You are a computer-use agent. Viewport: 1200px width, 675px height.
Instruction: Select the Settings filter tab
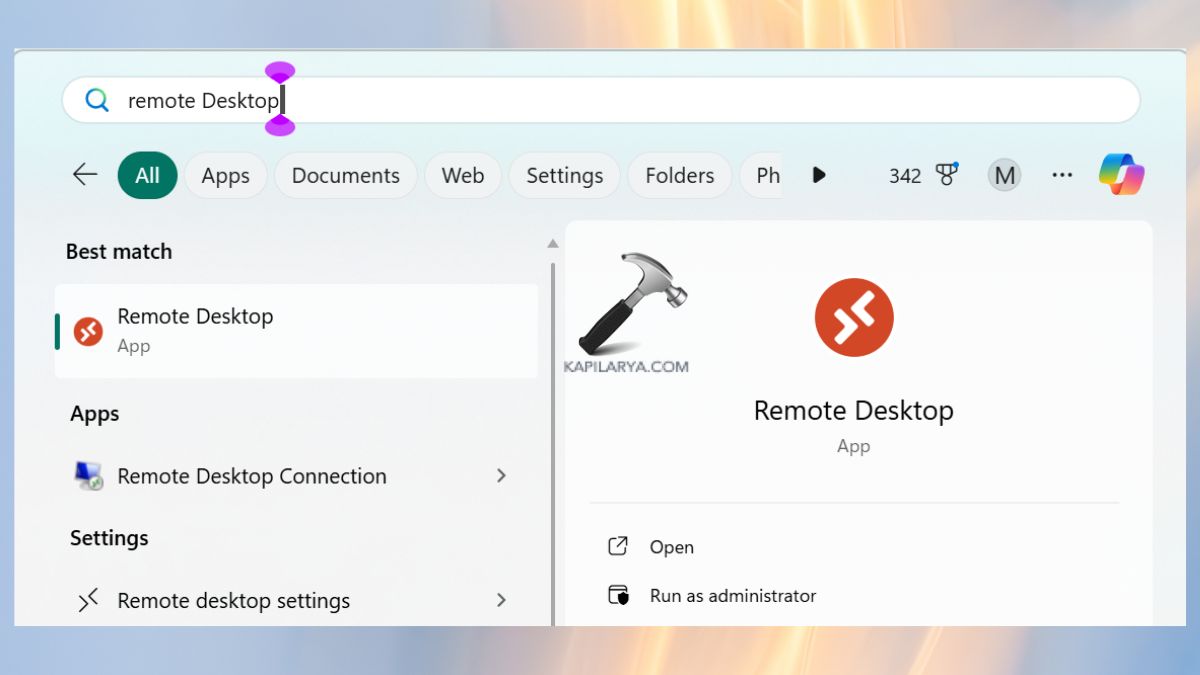coord(564,175)
